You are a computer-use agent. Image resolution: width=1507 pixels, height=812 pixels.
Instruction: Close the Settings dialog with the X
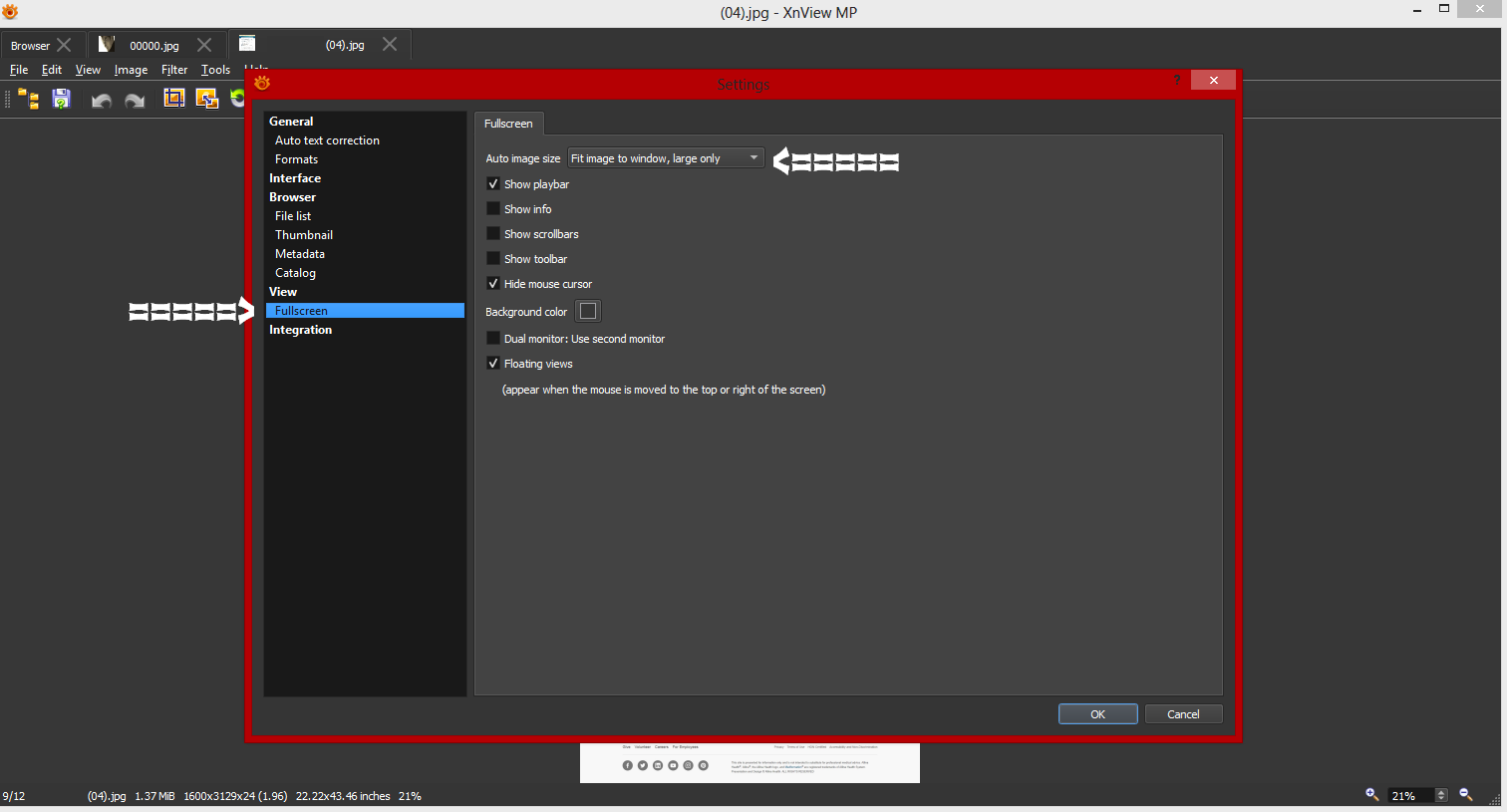coord(1213,81)
